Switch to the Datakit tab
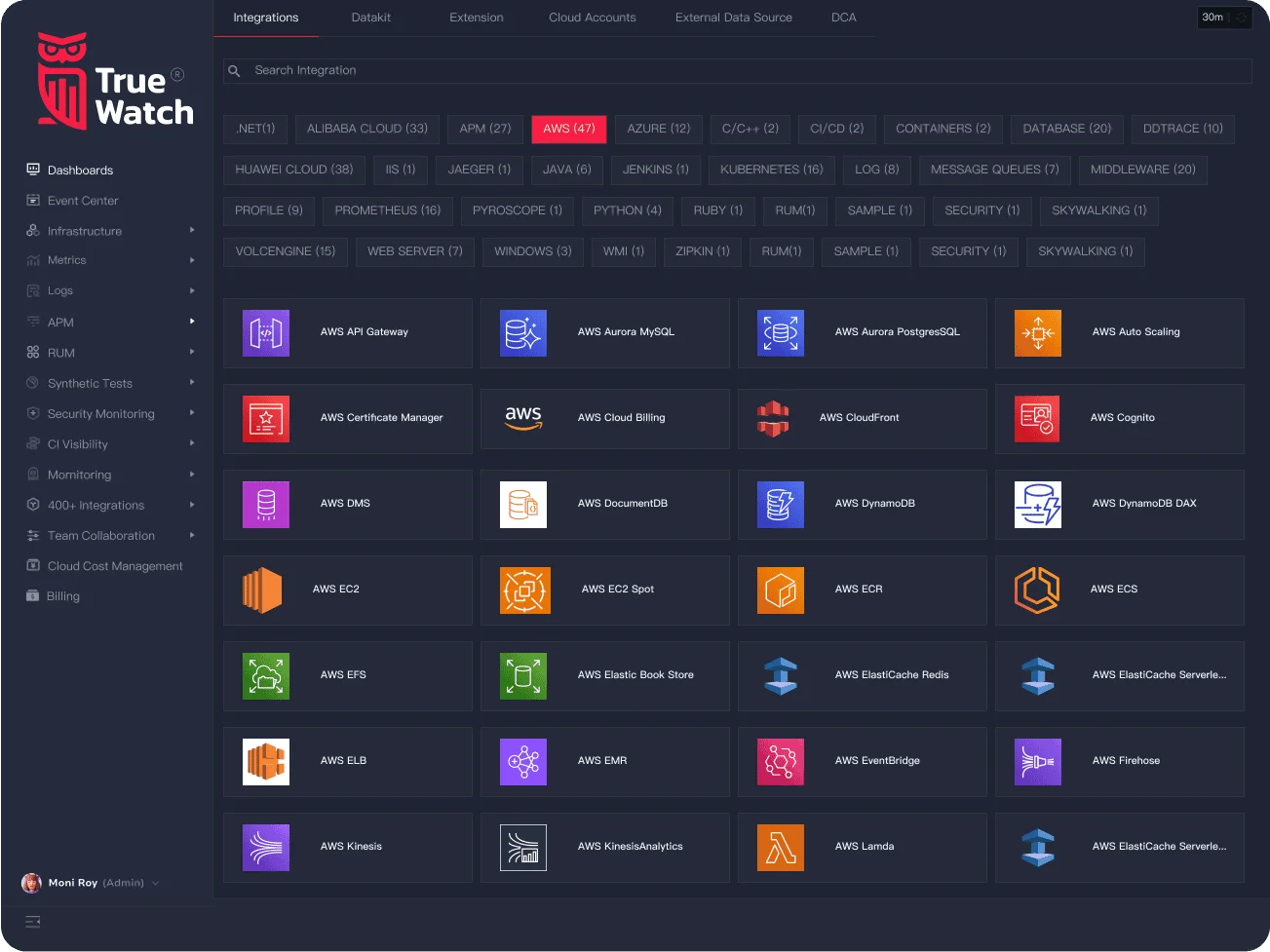1270x952 pixels. tap(371, 18)
